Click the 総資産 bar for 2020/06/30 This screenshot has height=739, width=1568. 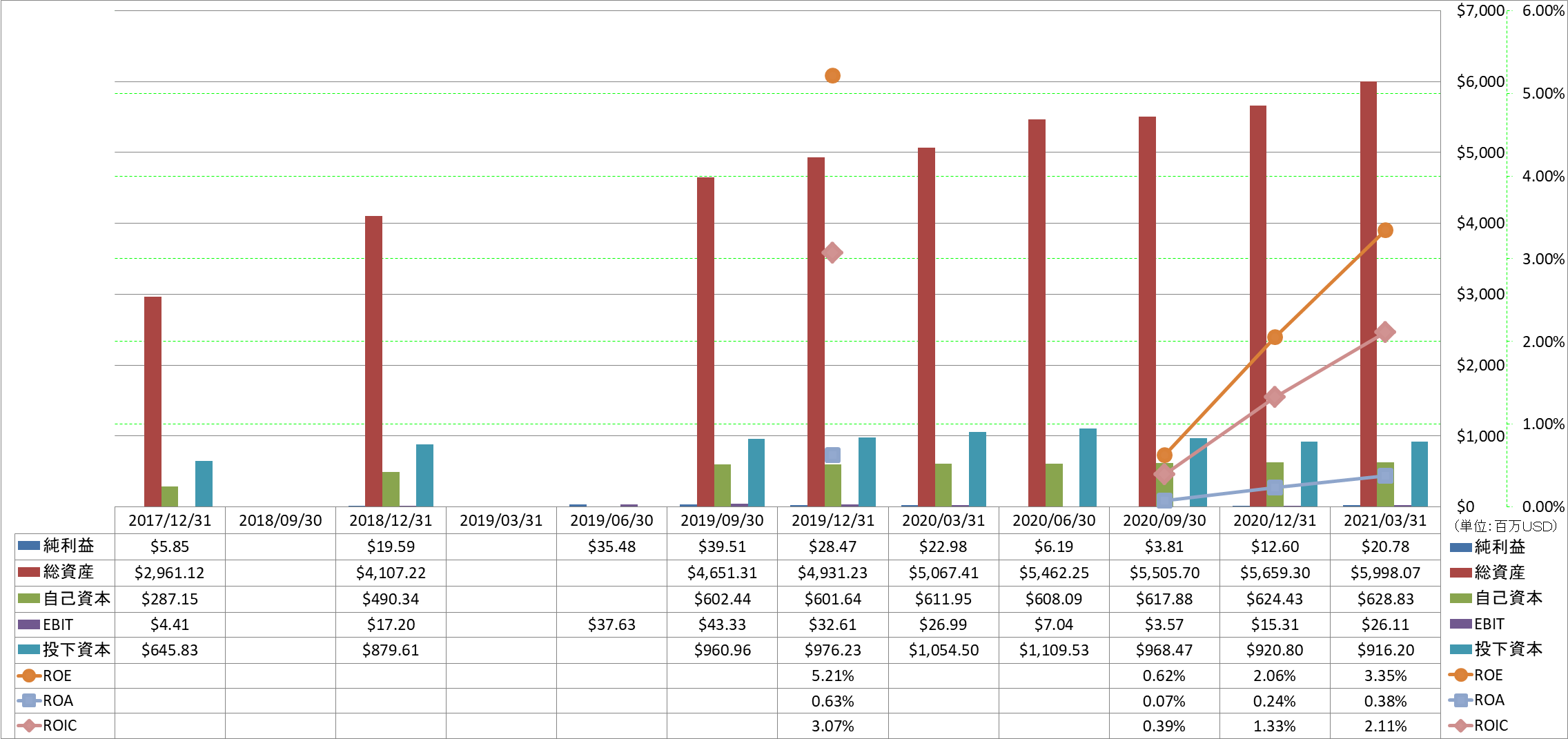pyautogui.click(x=1037, y=313)
